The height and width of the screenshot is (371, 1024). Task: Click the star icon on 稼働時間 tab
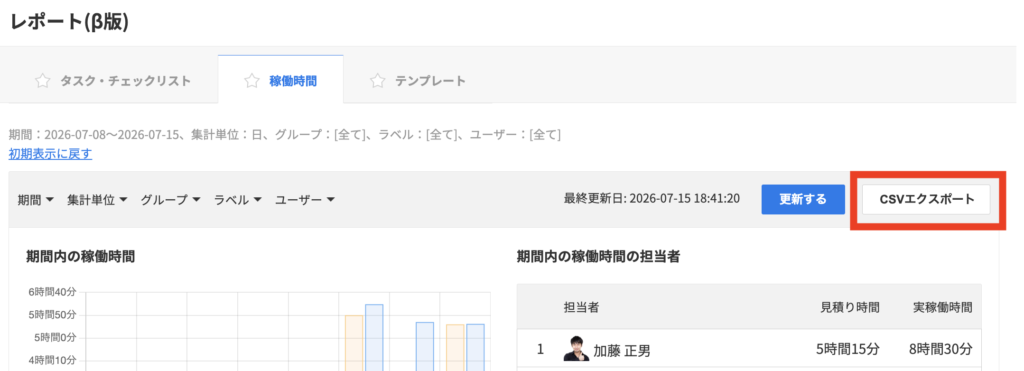click(x=251, y=81)
